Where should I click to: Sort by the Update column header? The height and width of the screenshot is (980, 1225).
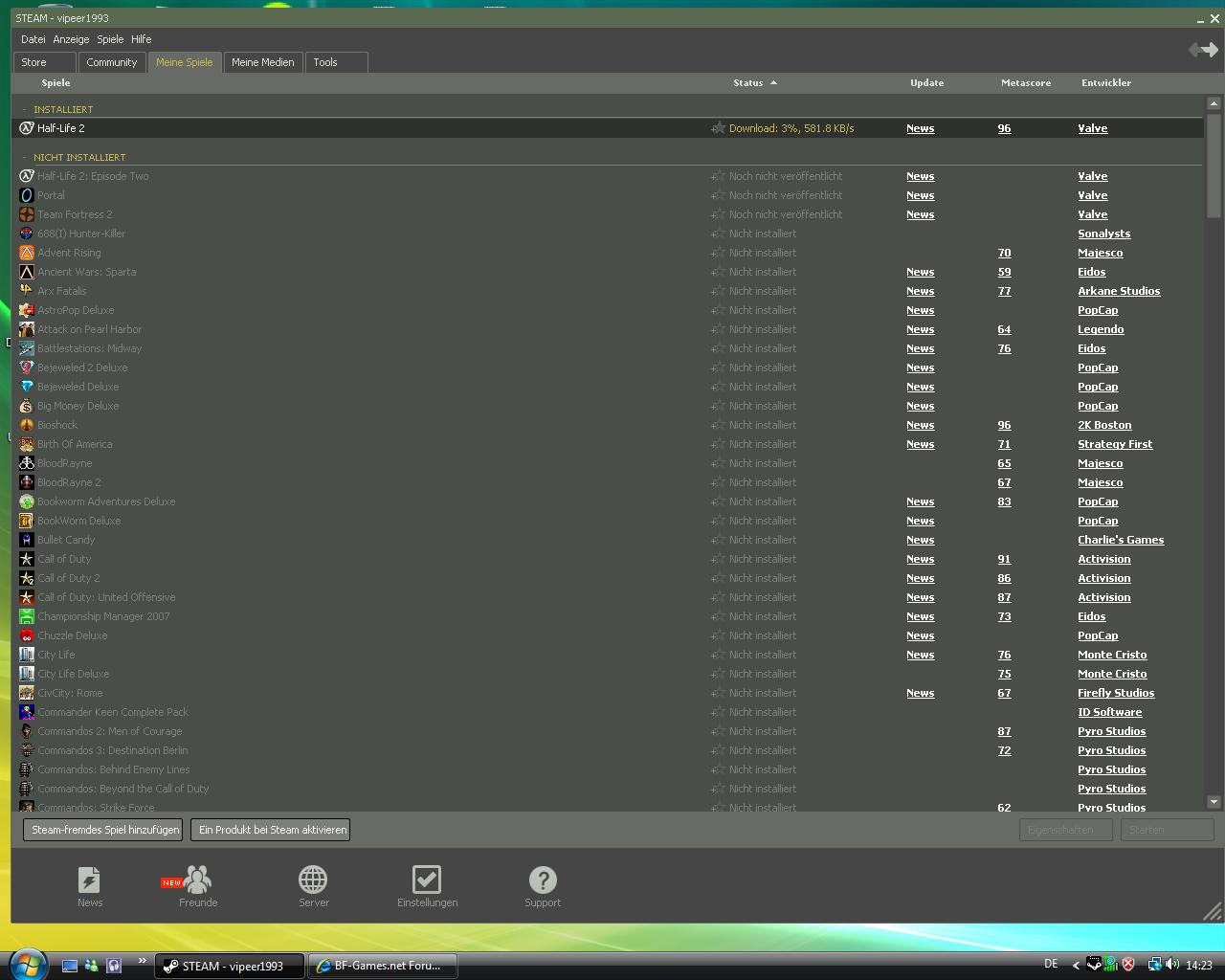[x=926, y=83]
